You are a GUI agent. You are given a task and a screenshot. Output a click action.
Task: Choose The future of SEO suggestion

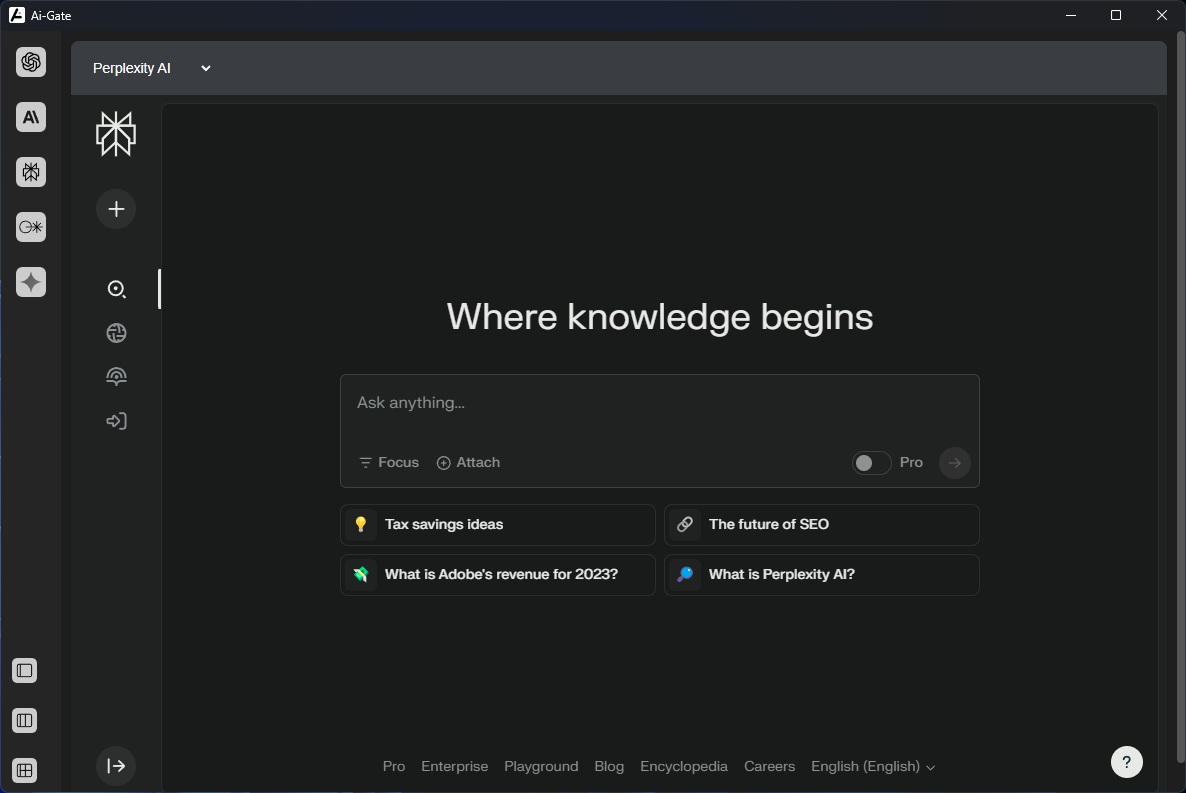click(821, 524)
